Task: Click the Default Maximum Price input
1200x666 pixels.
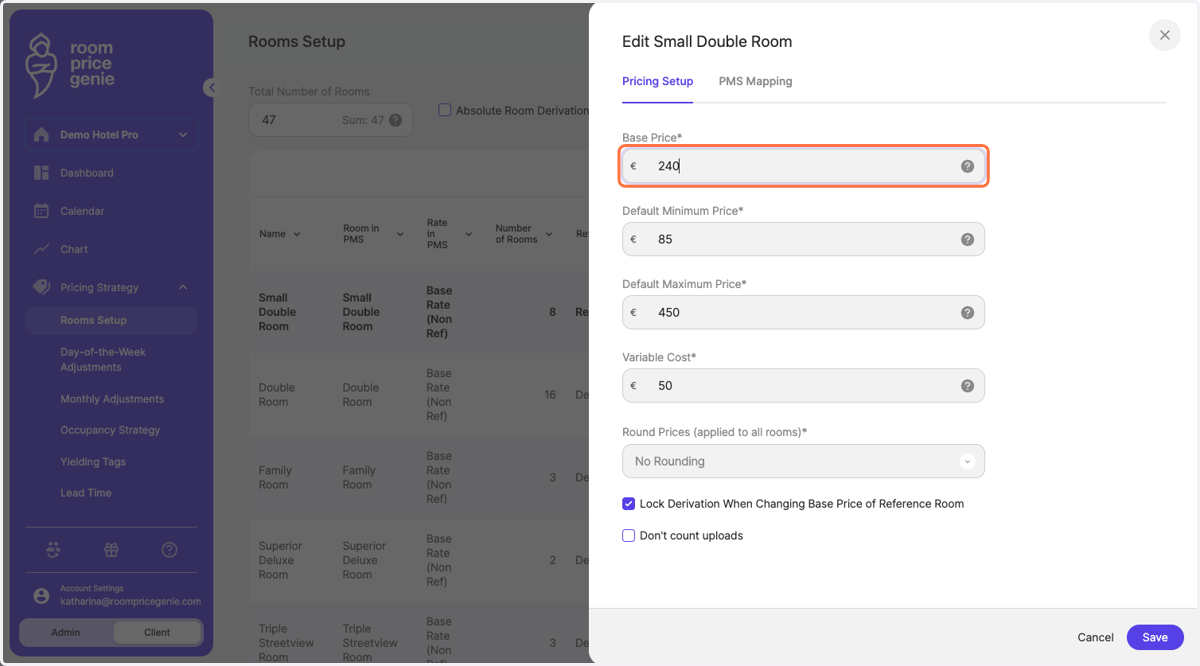Action: pos(803,312)
